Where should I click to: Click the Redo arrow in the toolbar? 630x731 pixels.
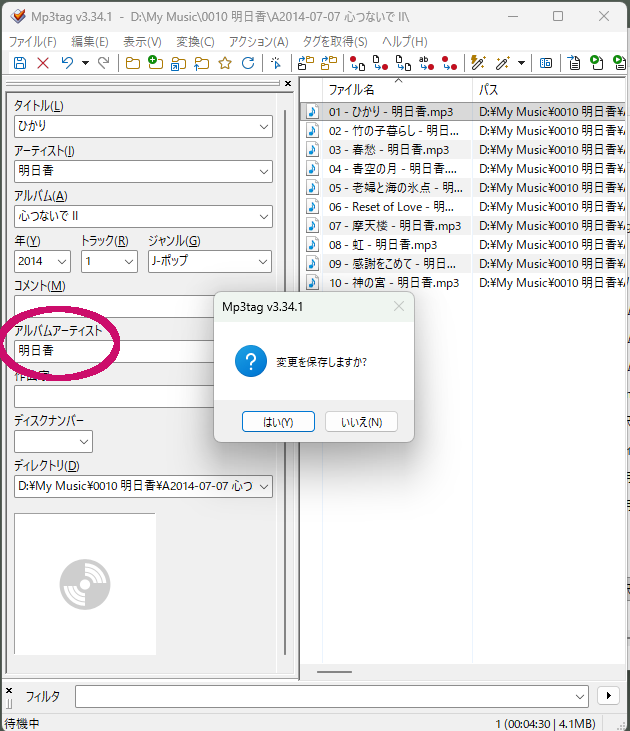104,62
